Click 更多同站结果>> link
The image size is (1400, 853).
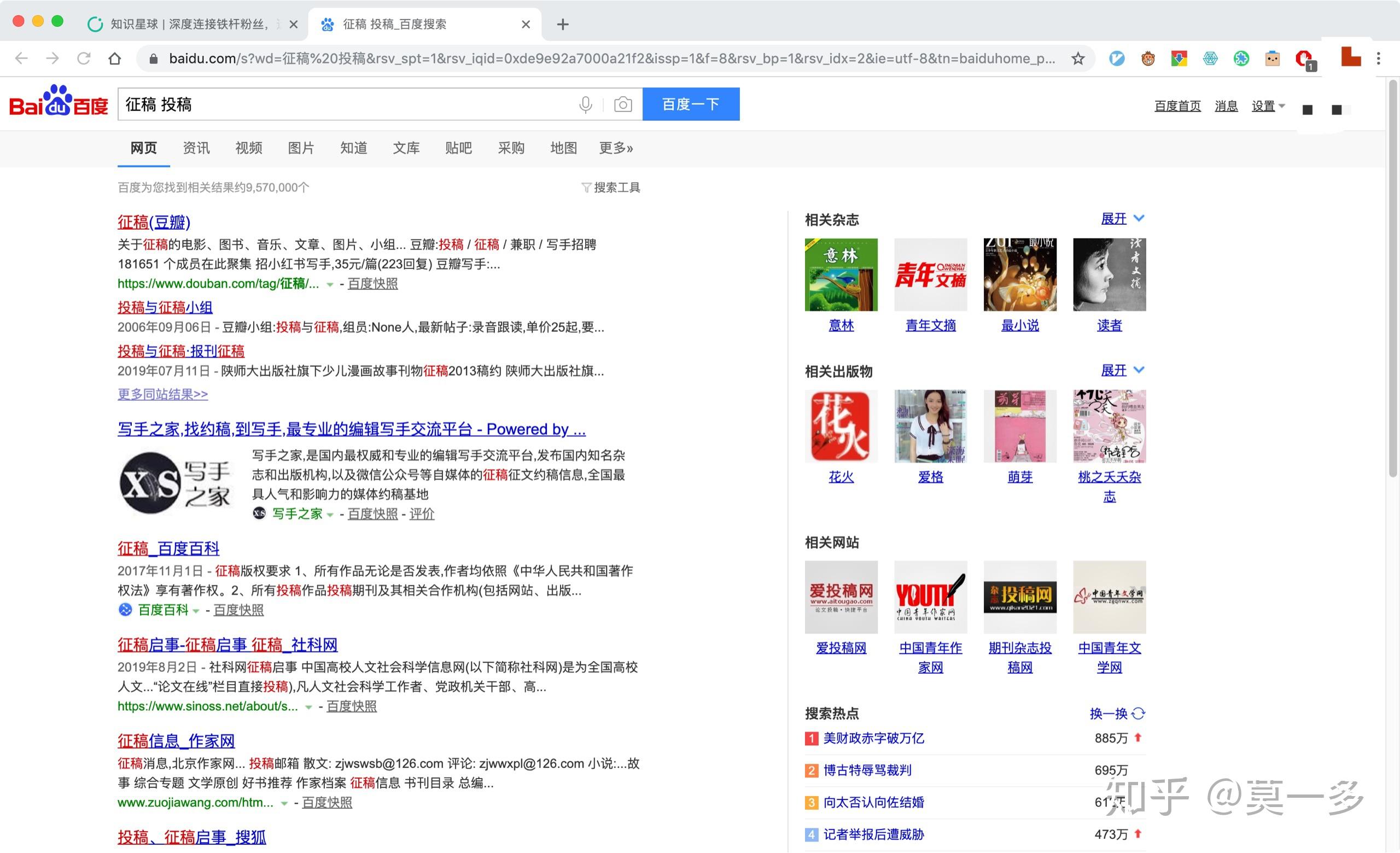(x=162, y=394)
